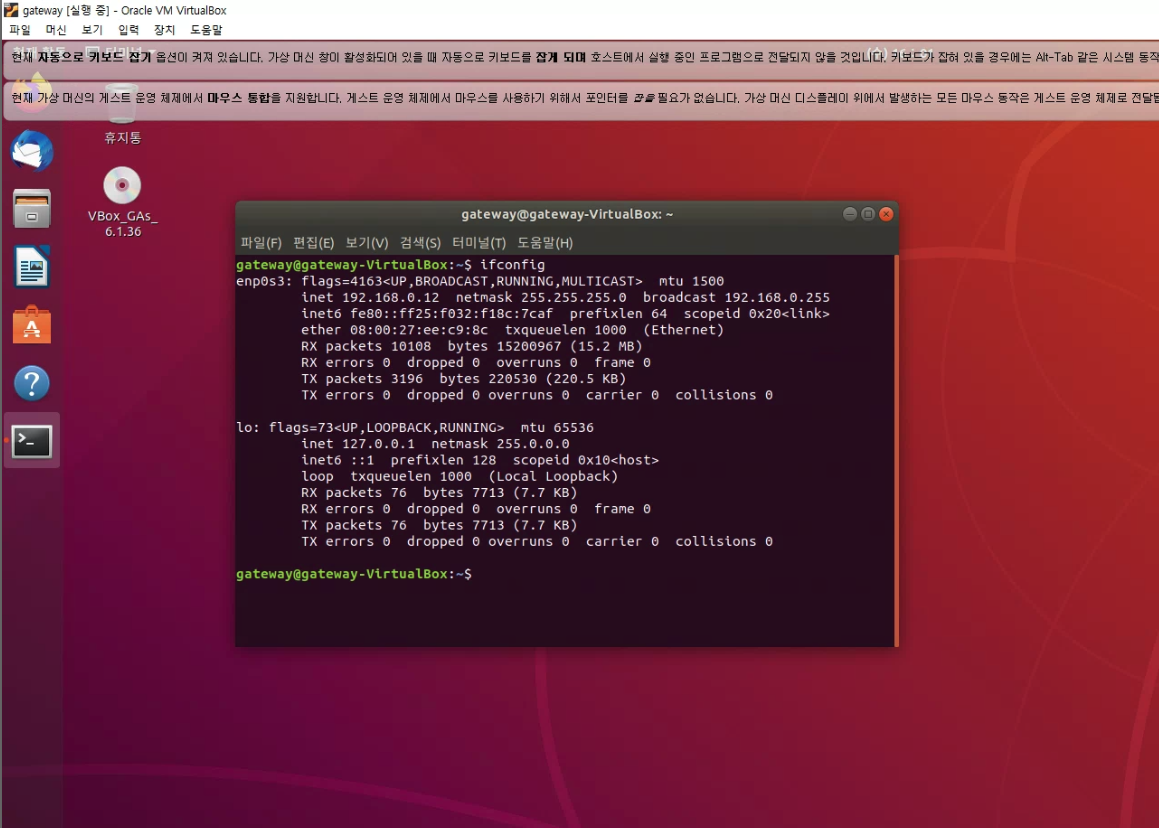This screenshot has height=828, width=1159.
Task: Click the Firefox icon in the dock
Action: click(x=32, y=94)
